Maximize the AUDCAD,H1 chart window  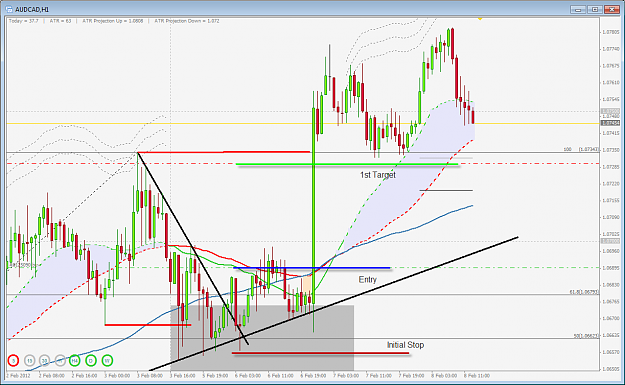595,9
